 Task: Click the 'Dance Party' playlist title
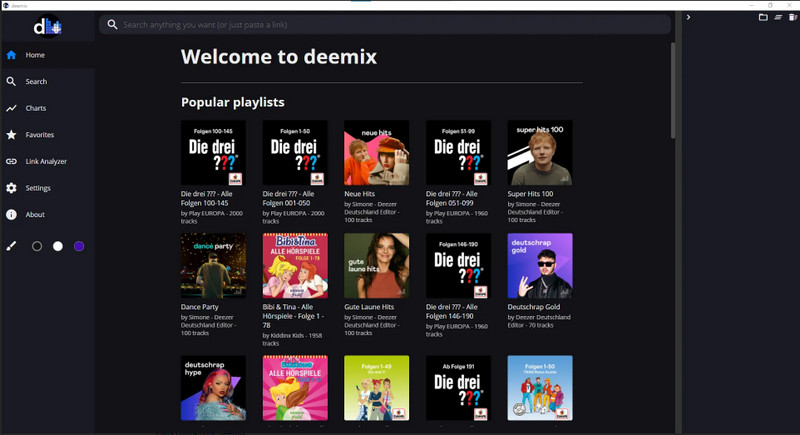point(199,307)
